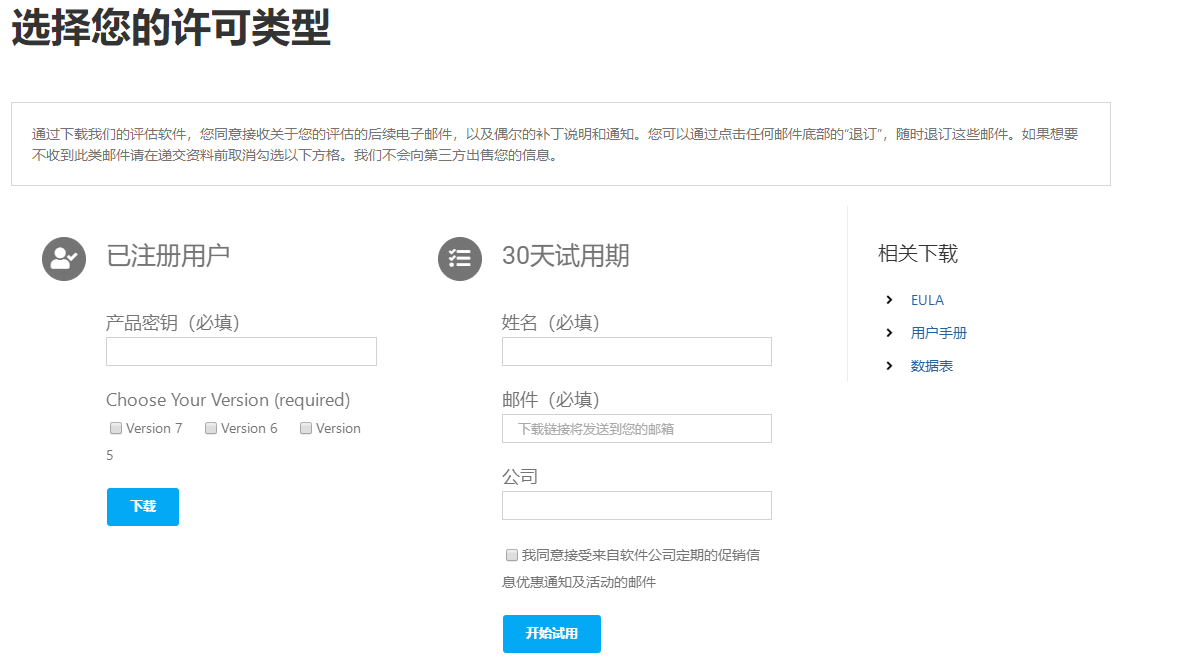This screenshot has height=664, width=1203.
Task: Click the 邮件 email input field
Action: click(x=636, y=428)
